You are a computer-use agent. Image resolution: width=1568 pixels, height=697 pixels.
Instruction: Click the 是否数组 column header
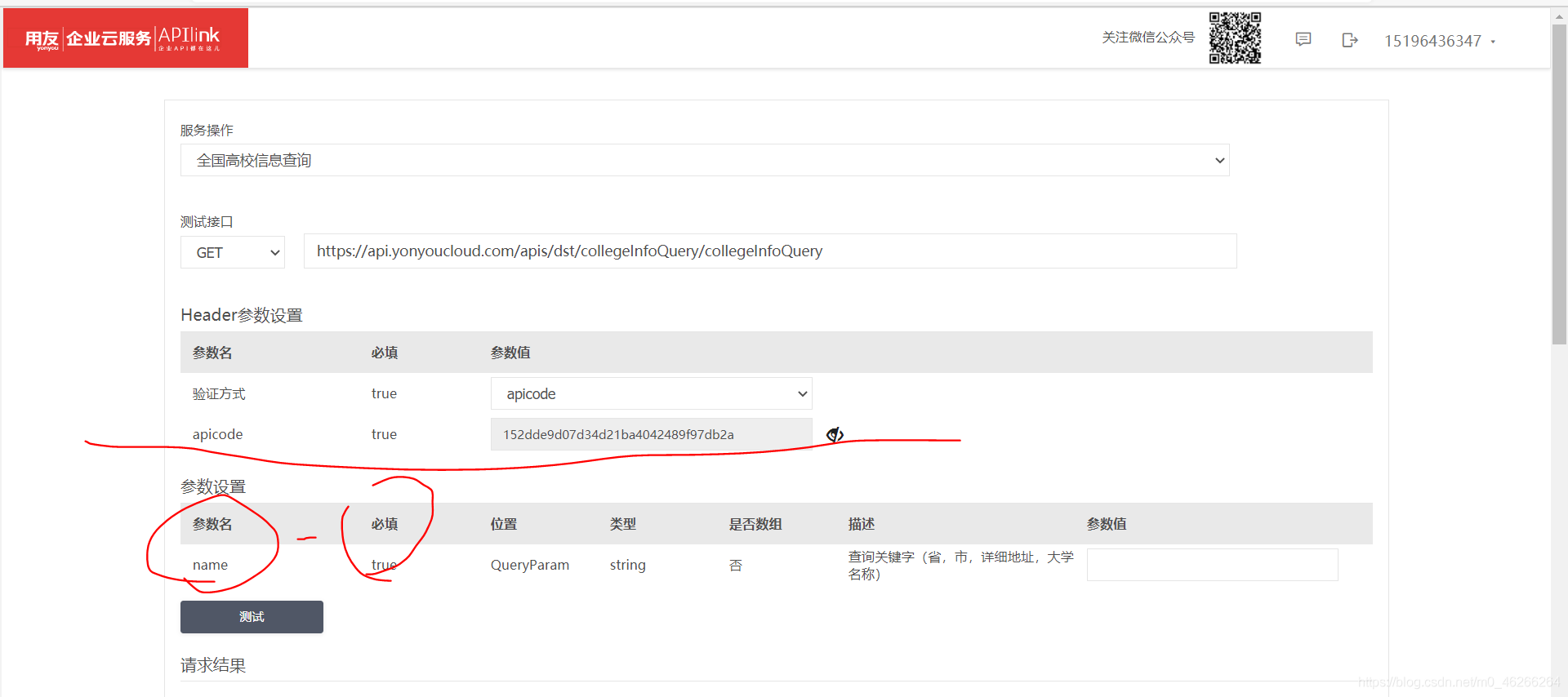(x=755, y=524)
